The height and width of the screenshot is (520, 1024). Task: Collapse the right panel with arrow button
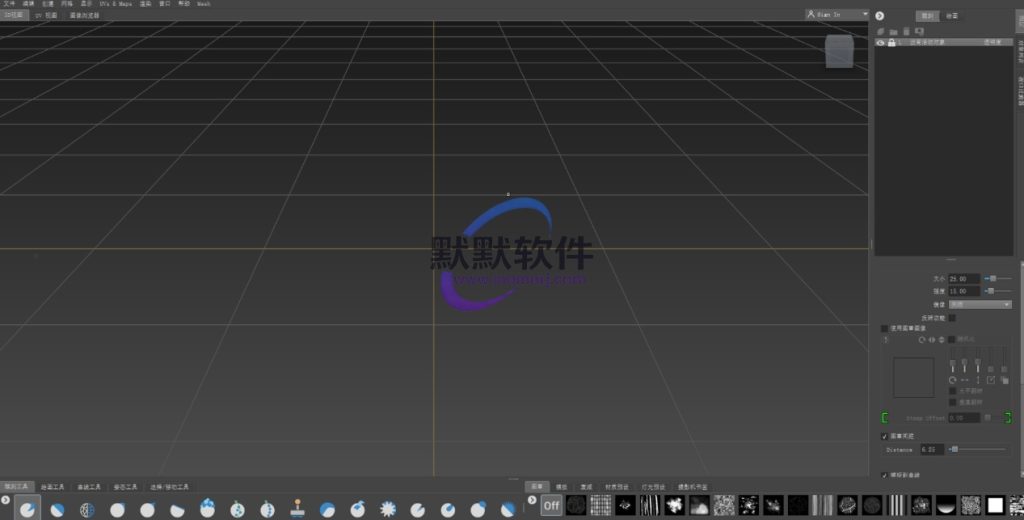point(879,16)
